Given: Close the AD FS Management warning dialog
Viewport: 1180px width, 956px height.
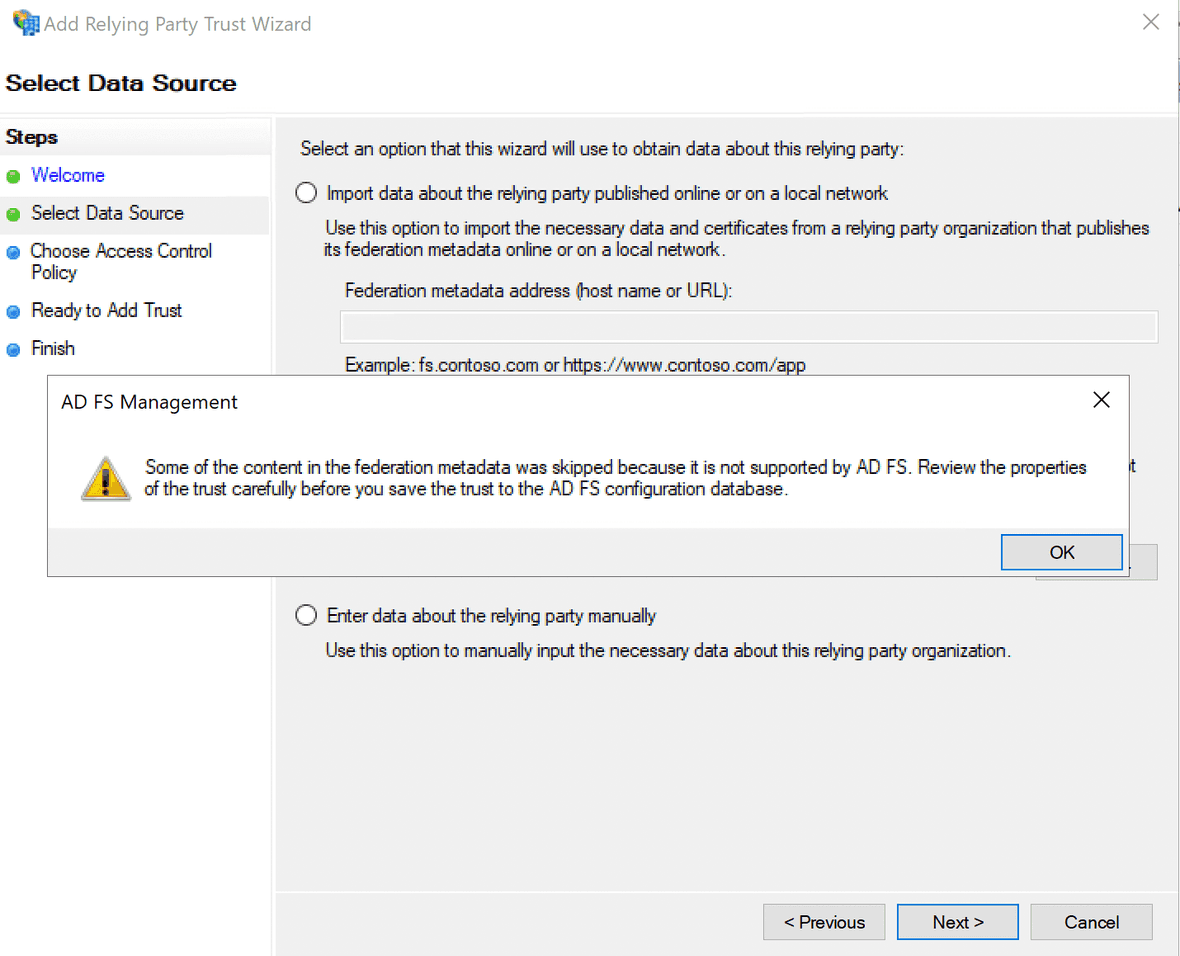Looking at the screenshot, I should [1101, 400].
